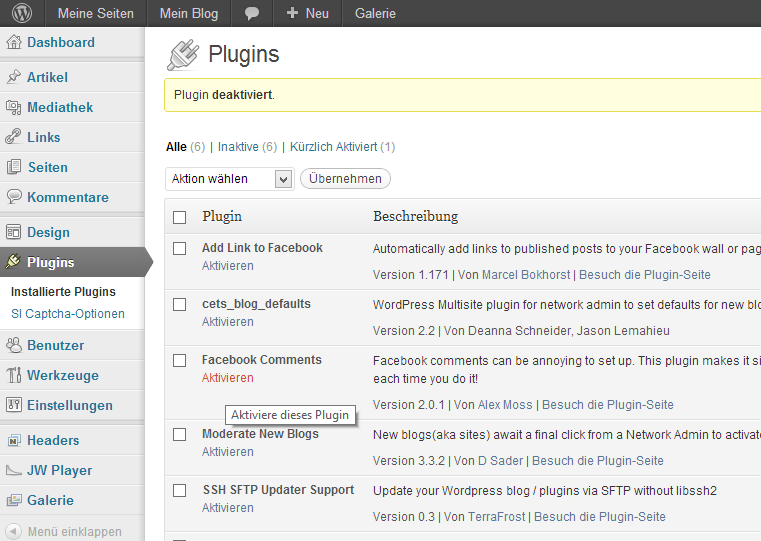Show Alle plugins filter

pyautogui.click(x=176, y=147)
